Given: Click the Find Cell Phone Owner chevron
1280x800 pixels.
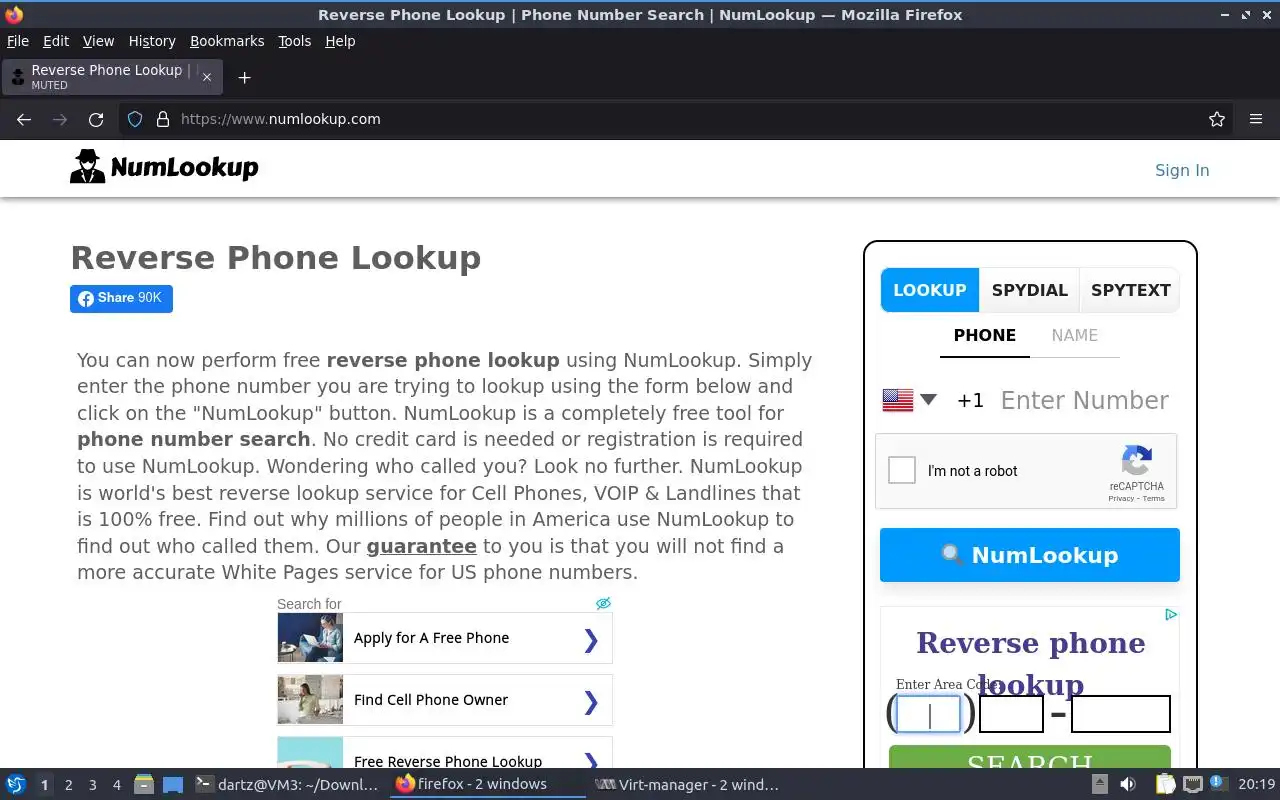Looking at the screenshot, I should [x=591, y=702].
